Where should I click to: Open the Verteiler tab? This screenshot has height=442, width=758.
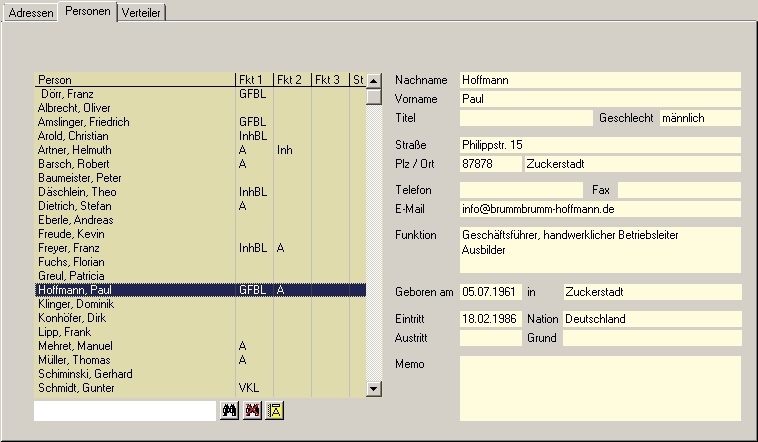pos(142,12)
